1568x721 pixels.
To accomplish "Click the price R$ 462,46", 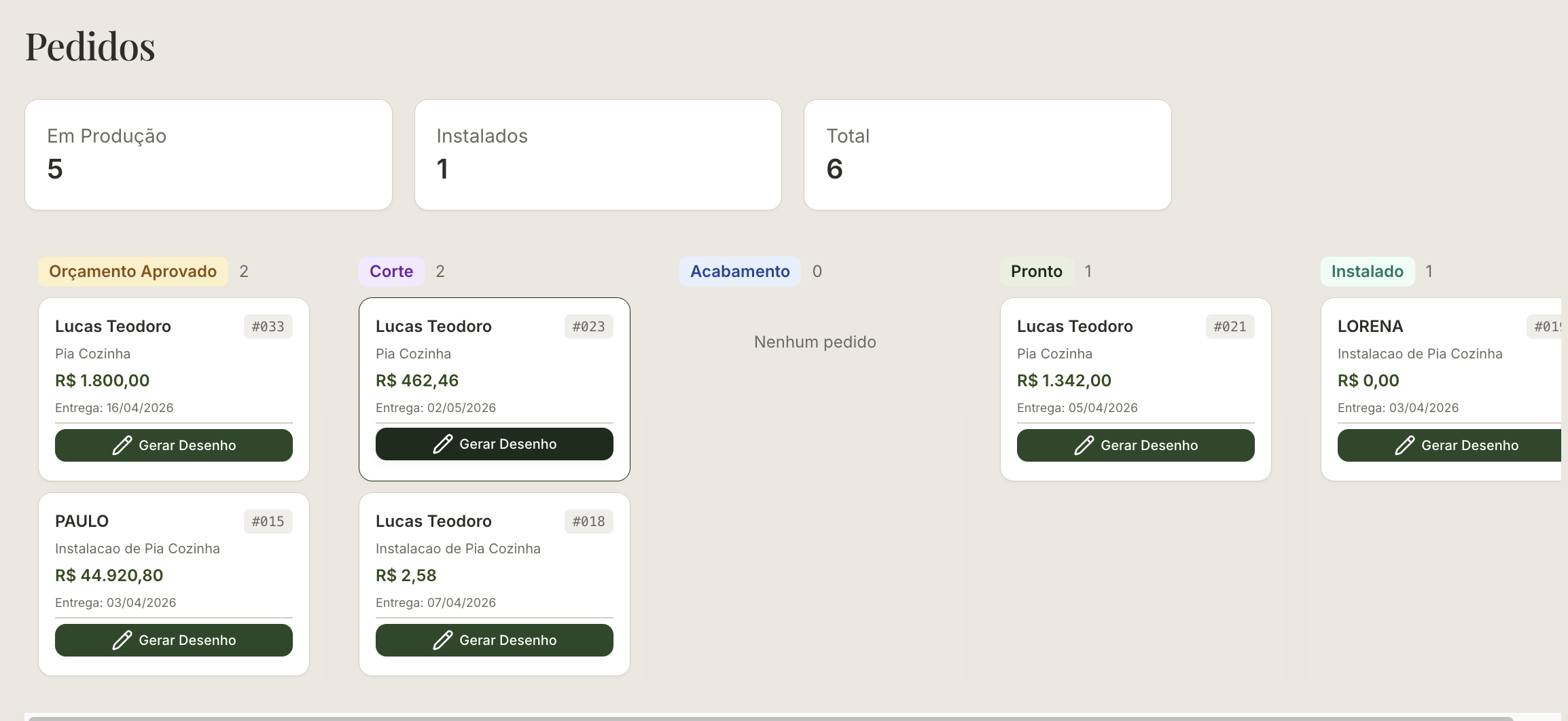I will pos(417,381).
